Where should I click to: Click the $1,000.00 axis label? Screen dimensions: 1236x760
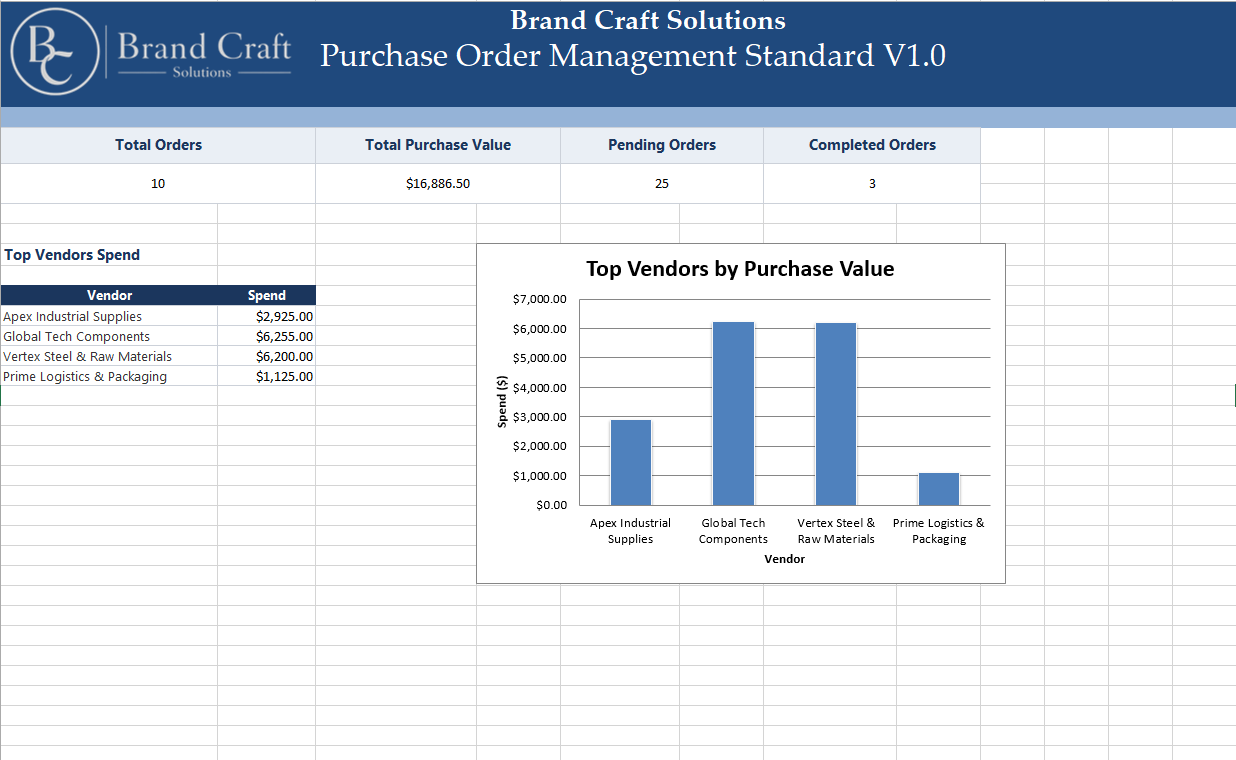[540, 476]
